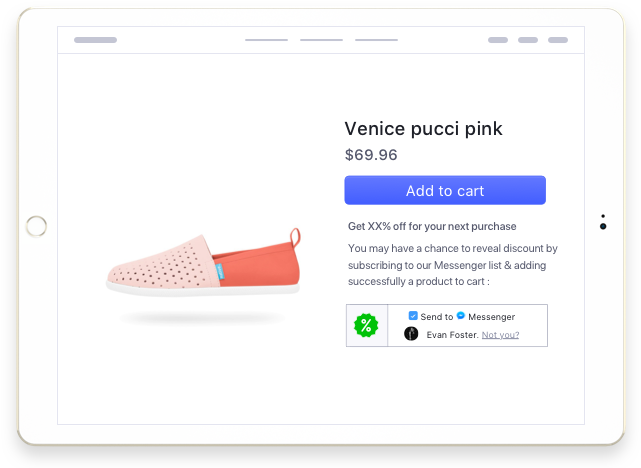Click the Evan Foster name text
This screenshot has height=468, width=641.
[451, 335]
